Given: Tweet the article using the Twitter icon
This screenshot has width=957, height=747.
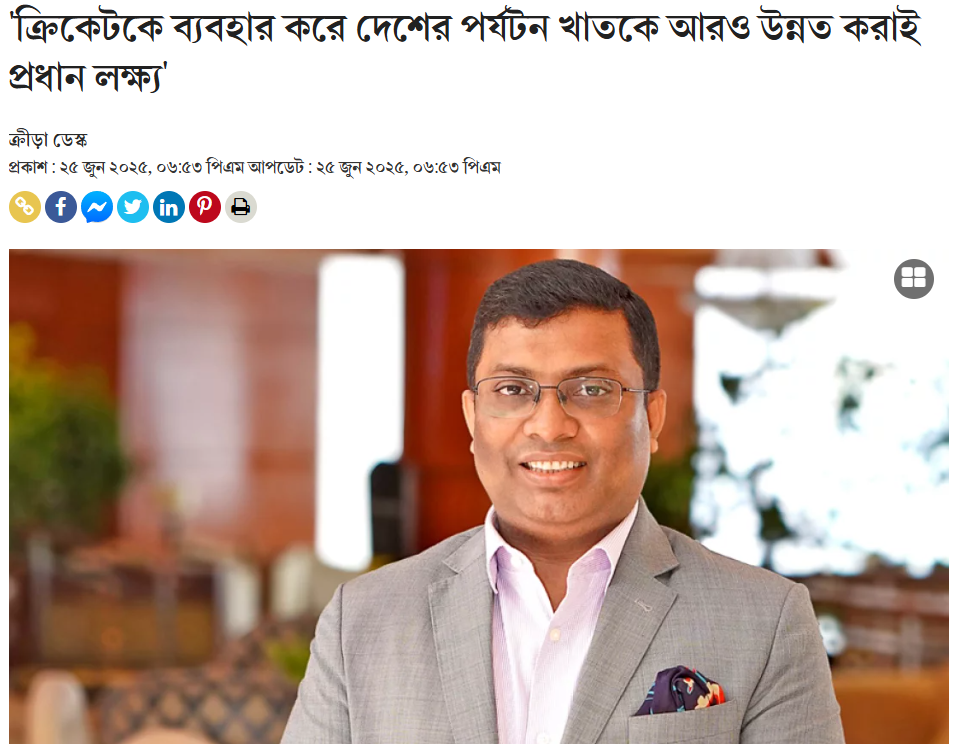Looking at the screenshot, I should [x=133, y=207].
